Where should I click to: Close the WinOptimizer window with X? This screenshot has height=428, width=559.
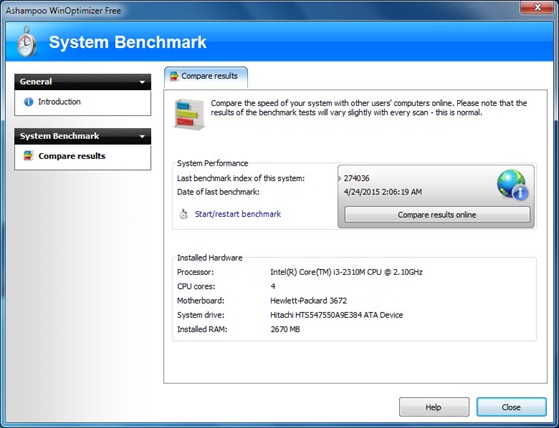538,7
